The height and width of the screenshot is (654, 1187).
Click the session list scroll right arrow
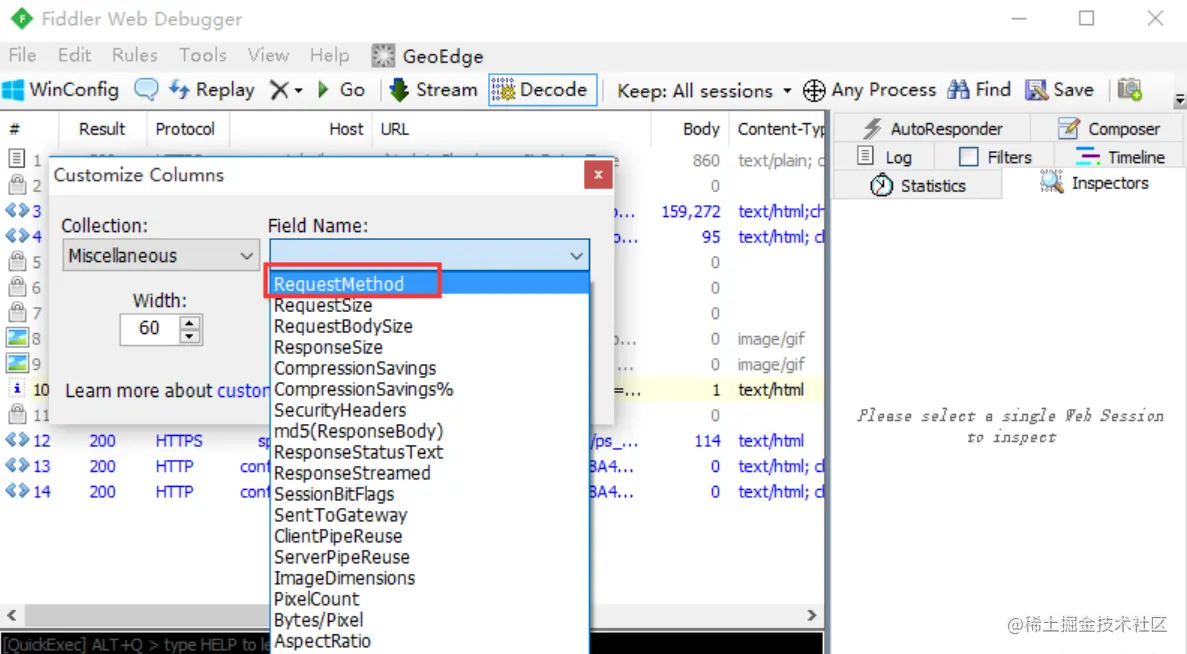(812, 615)
